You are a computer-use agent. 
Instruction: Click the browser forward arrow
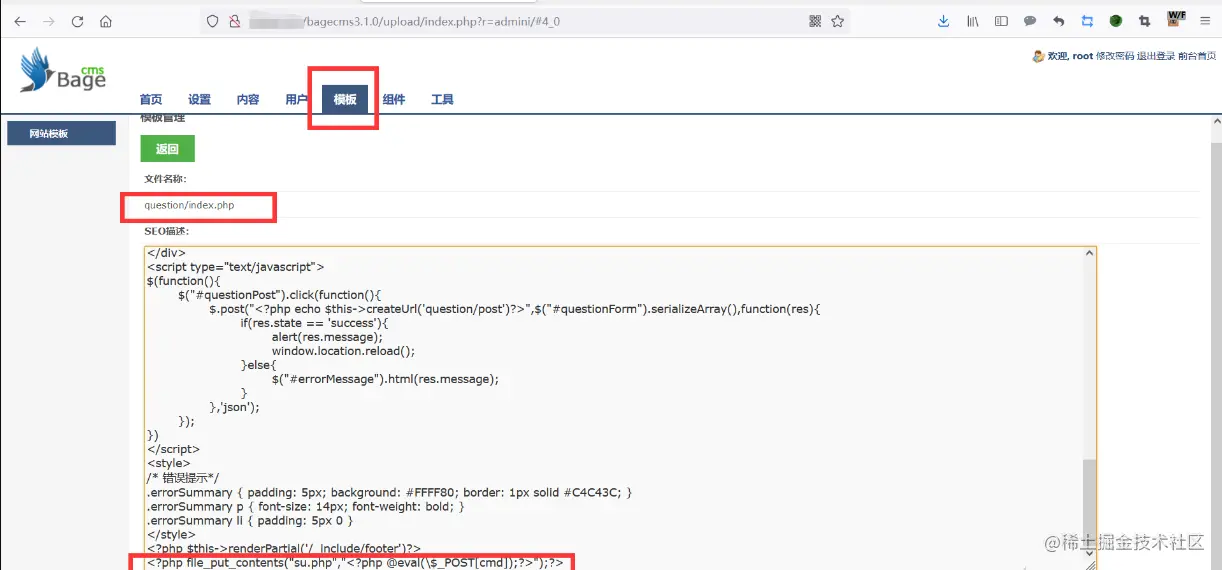(48, 21)
